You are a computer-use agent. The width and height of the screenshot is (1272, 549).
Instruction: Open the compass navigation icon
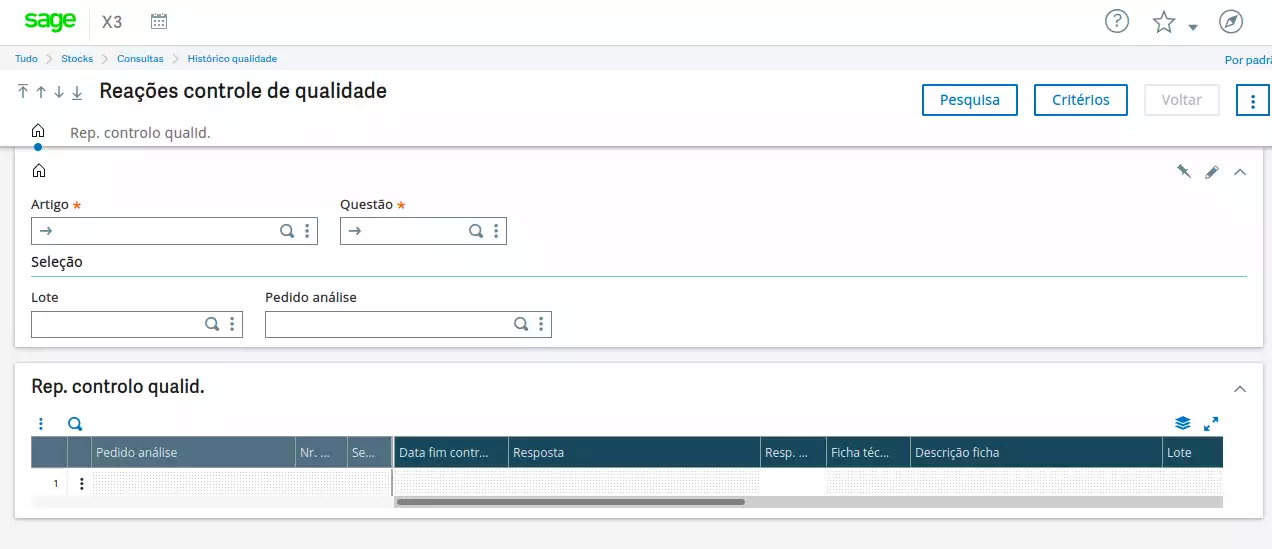click(x=1231, y=21)
